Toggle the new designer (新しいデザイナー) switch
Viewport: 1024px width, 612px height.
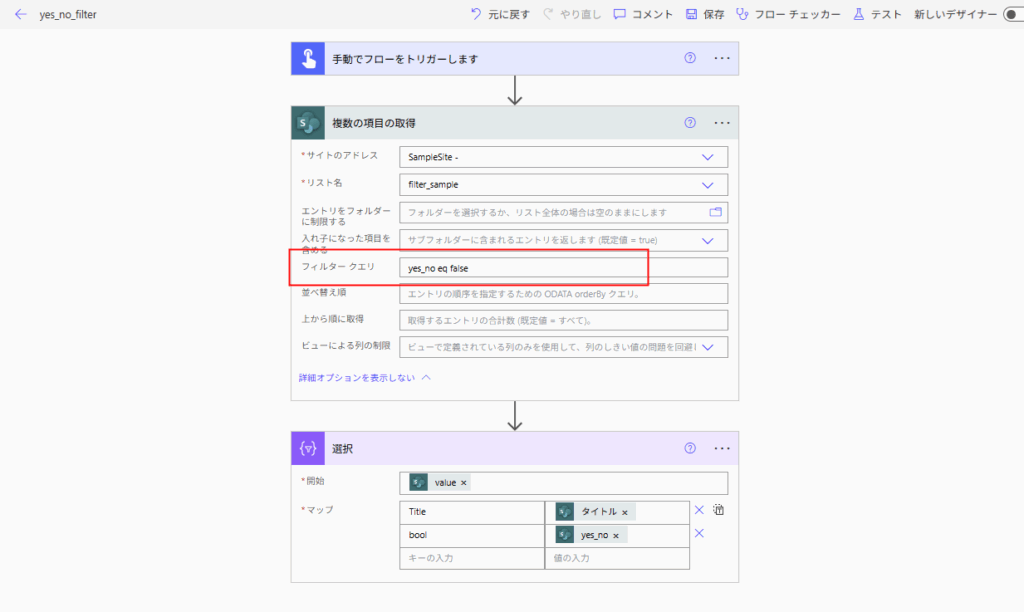(x=1014, y=14)
